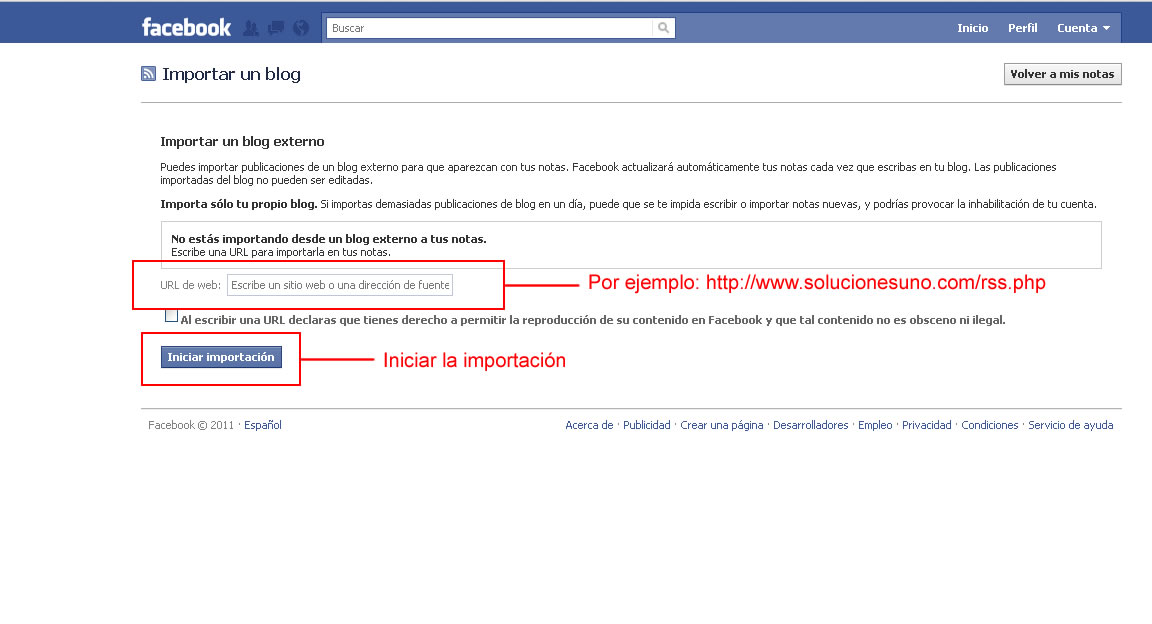Open Servicio de ayuda footer link
Image resolution: width=1152 pixels, height=624 pixels.
(1070, 425)
